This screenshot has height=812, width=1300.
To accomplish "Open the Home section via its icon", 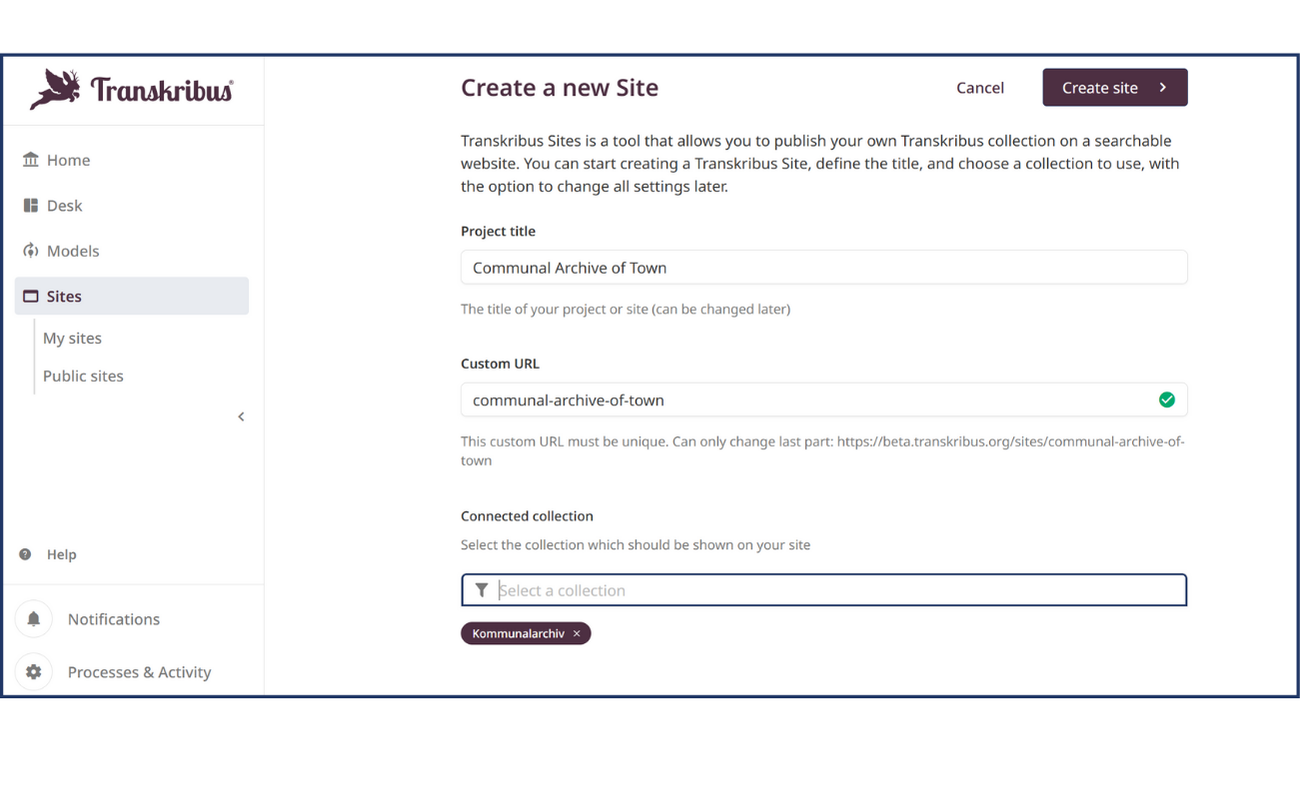I will click(30, 159).
